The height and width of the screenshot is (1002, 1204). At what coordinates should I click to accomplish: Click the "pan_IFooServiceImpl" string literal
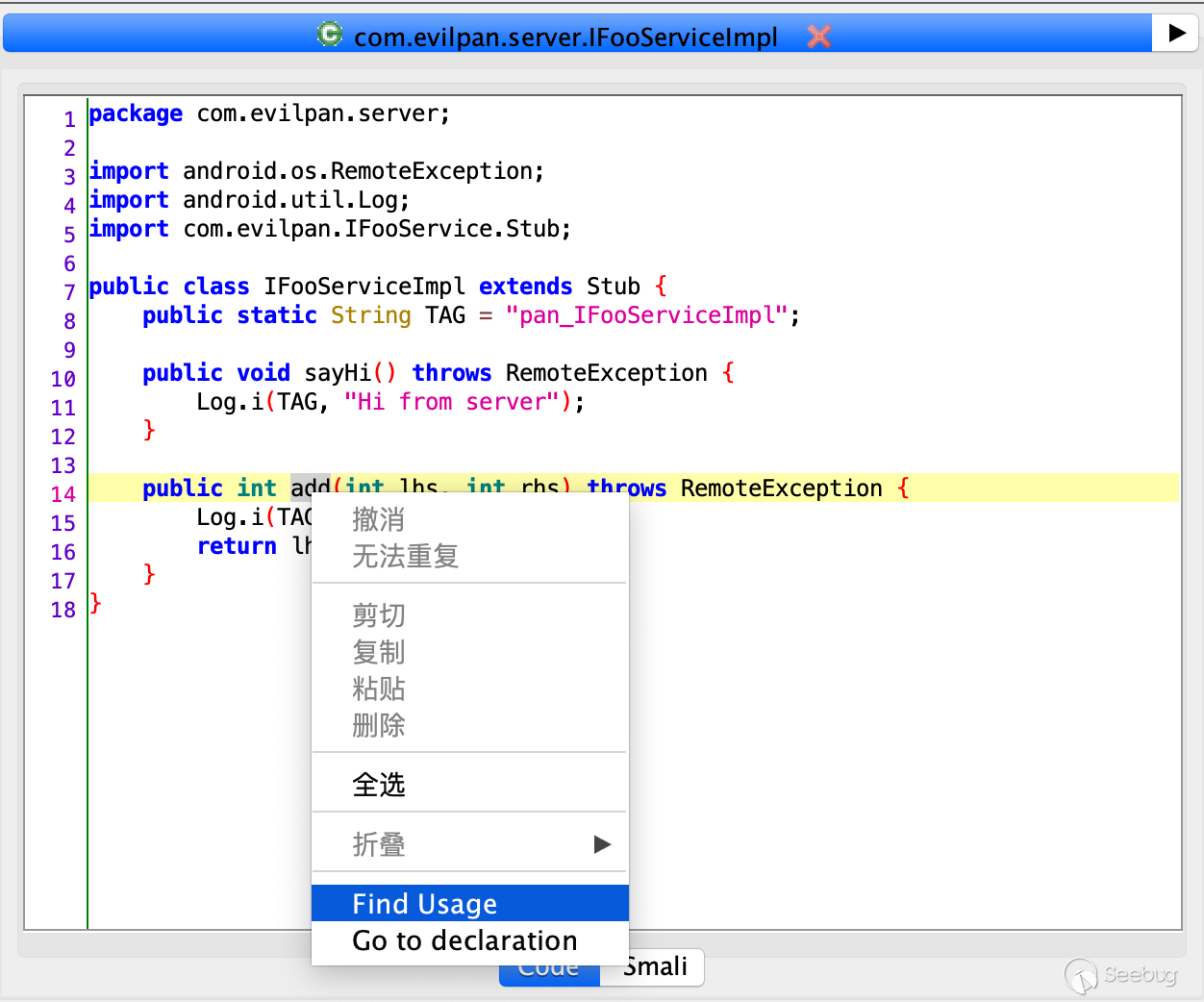click(646, 315)
